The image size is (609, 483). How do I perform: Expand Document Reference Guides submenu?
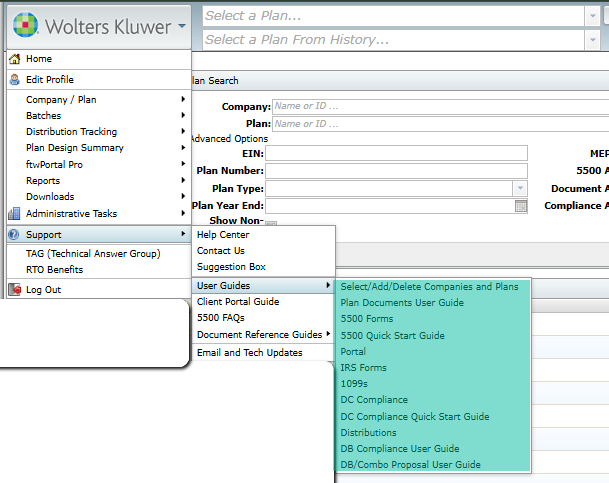click(x=264, y=334)
